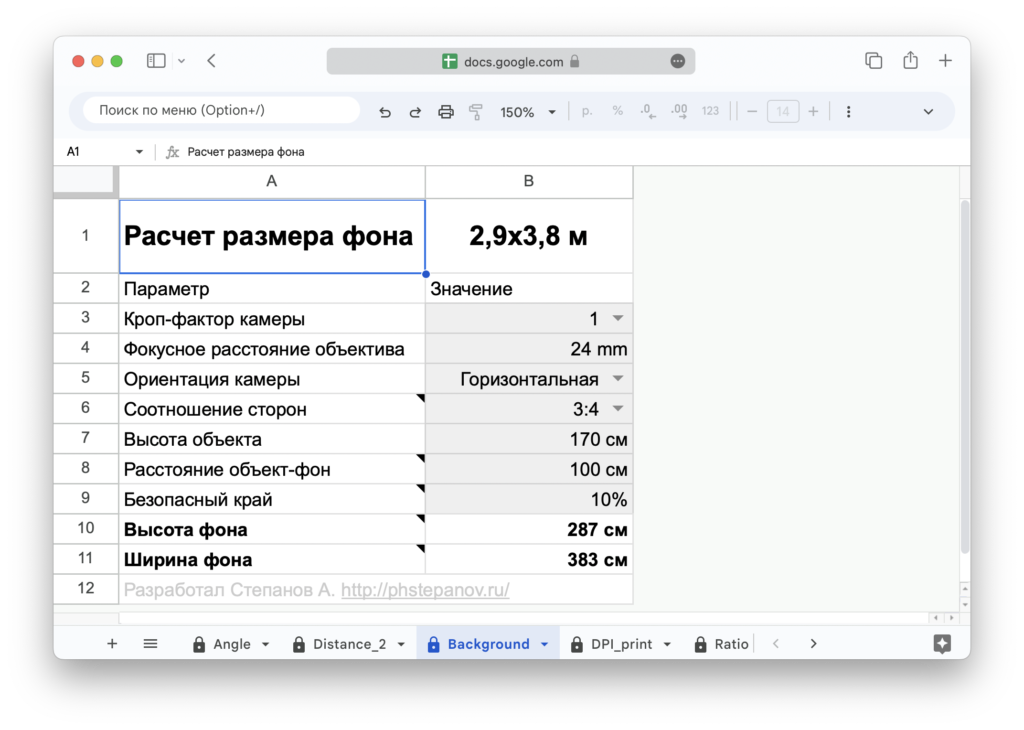This screenshot has width=1024, height=730.
Task: Click the cell 'Параметр'
Action: click(272, 289)
